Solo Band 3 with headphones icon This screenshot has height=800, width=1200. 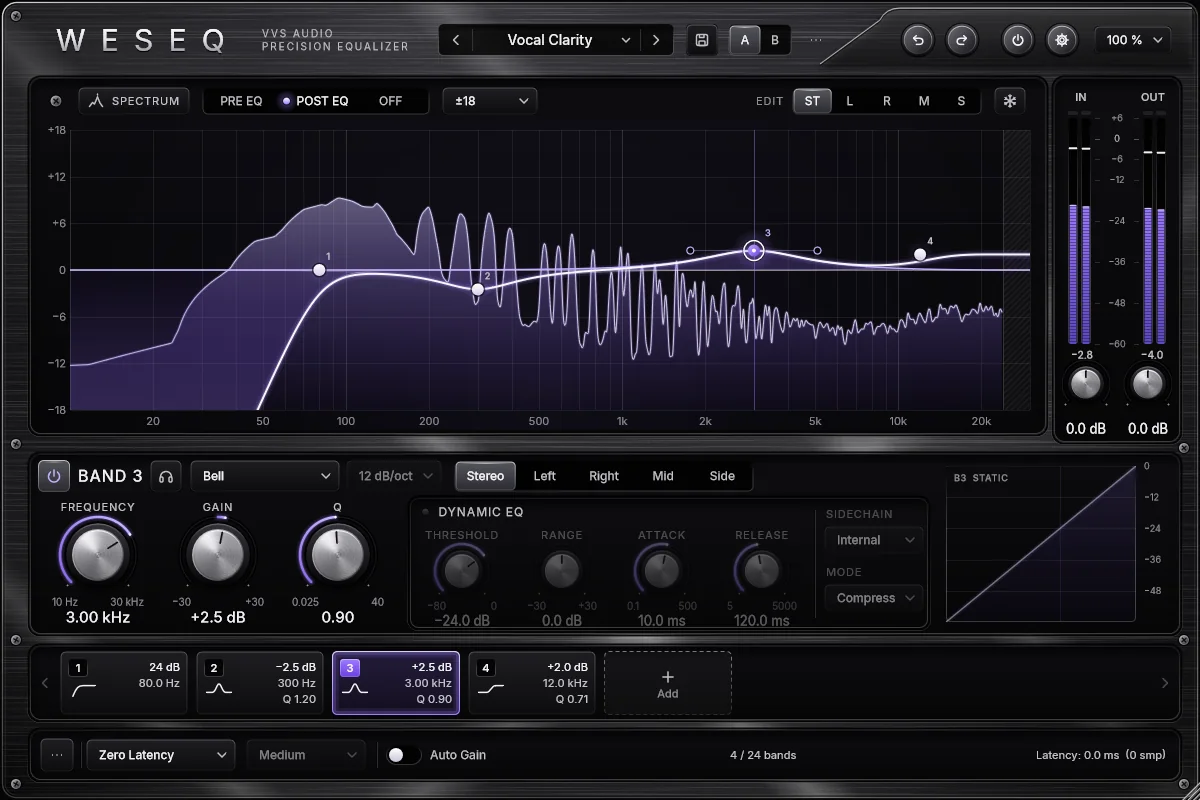(166, 476)
